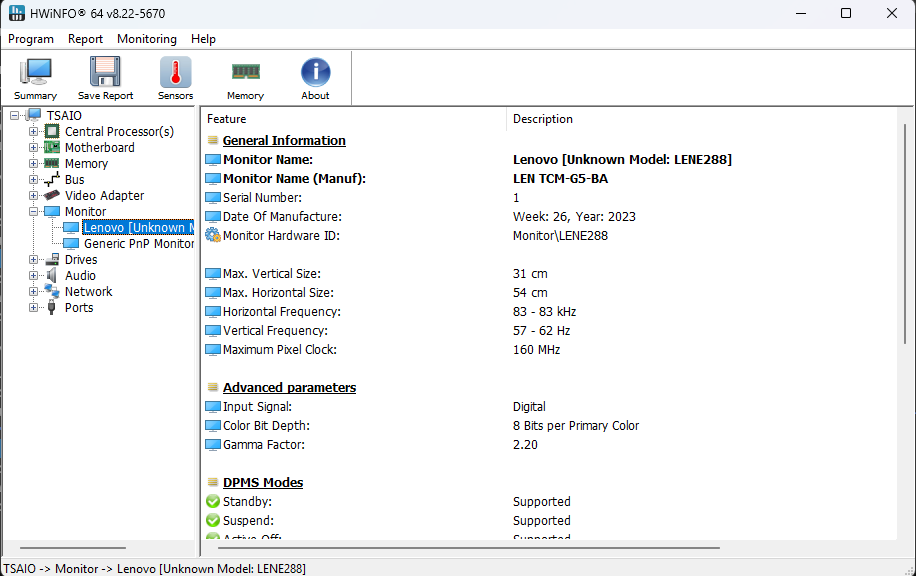Select the Color Bit Depth: row
916x576 pixels.
[x=549, y=425]
